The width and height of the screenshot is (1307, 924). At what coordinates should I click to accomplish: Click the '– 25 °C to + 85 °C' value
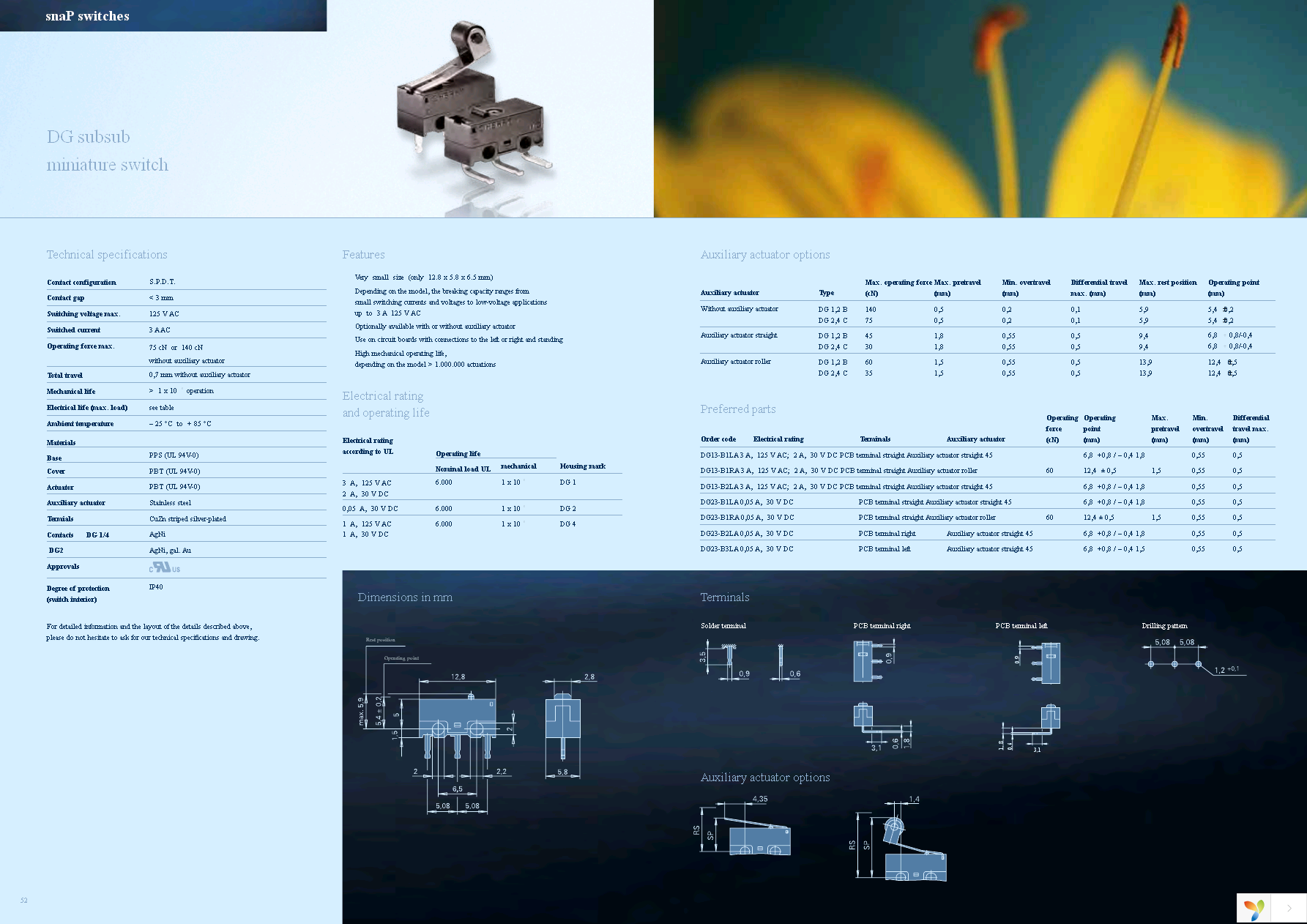point(180,424)
